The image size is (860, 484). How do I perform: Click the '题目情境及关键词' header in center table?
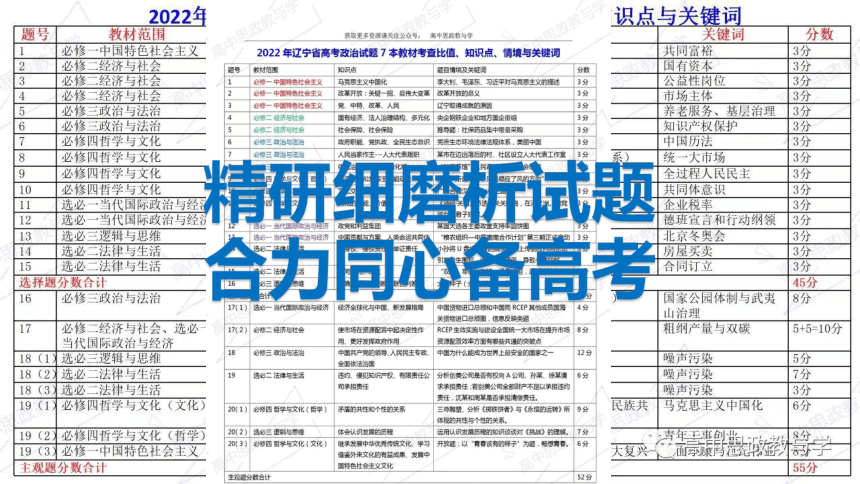tap(461, 70)
